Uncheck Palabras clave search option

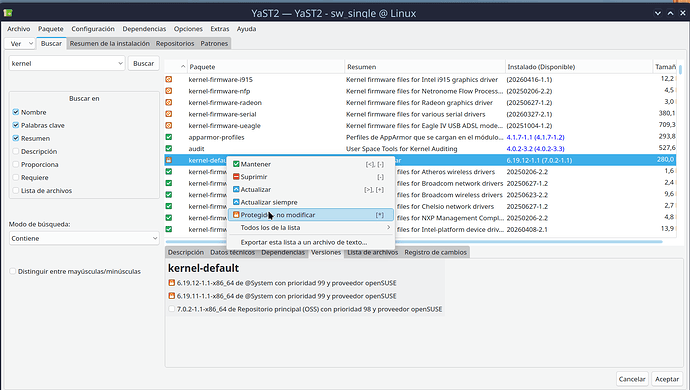(16, 125)
